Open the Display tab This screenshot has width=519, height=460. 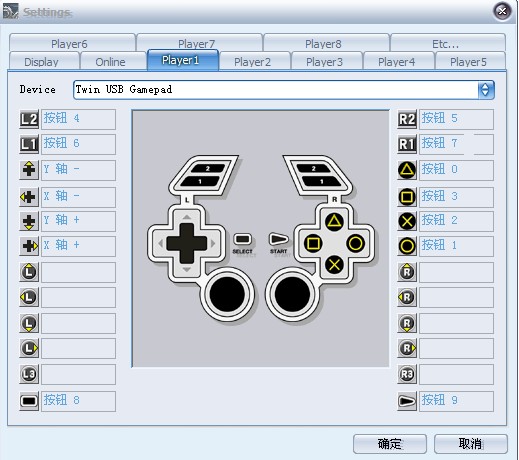[x=41, y=62]
